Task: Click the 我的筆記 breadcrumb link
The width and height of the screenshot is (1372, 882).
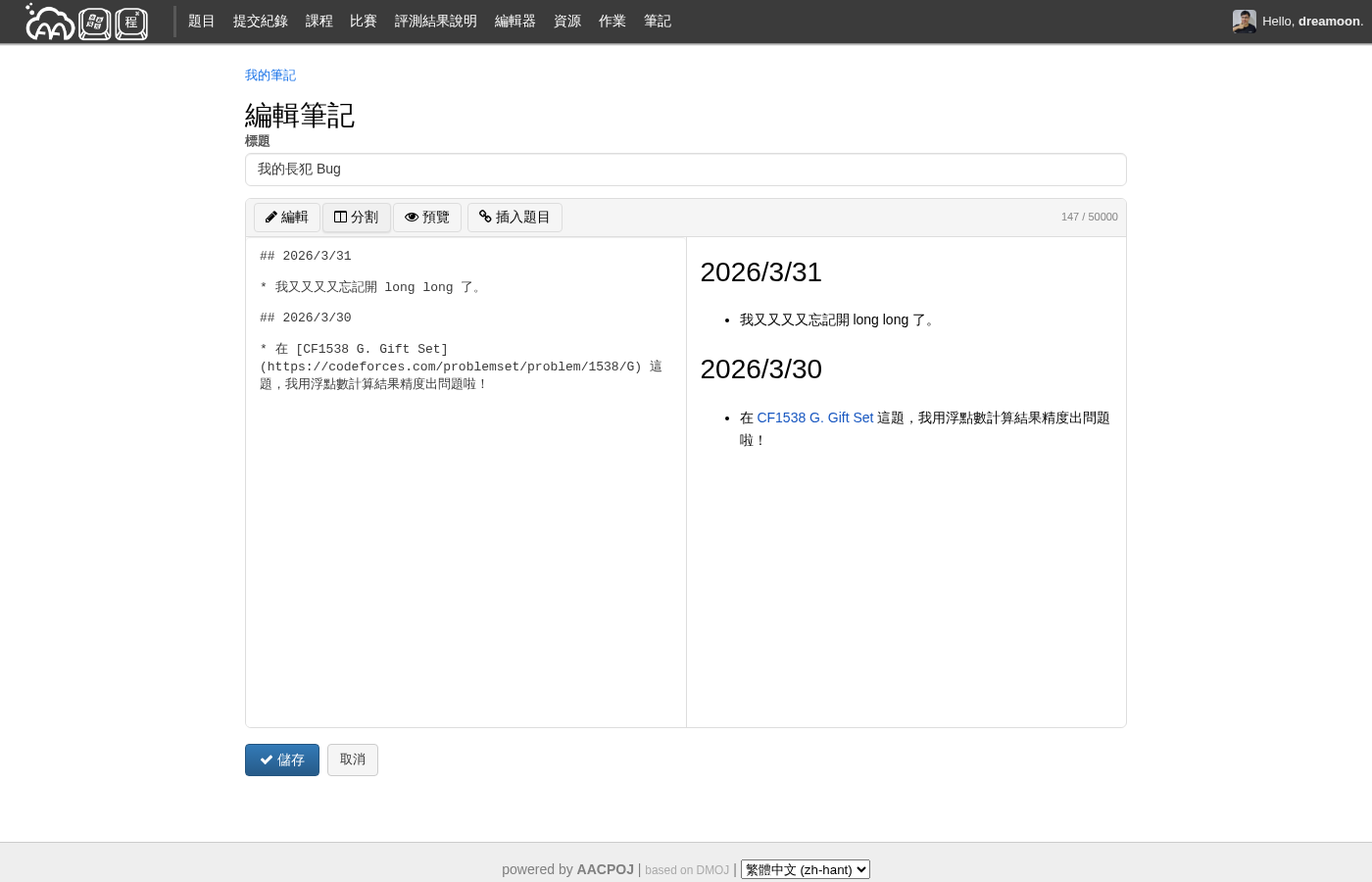Action: 269,75
